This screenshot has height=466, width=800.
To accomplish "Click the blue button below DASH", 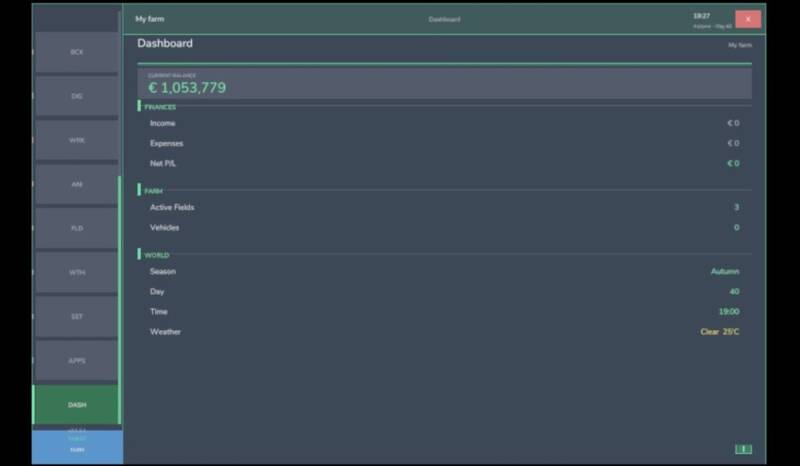I will pos(77,446).
